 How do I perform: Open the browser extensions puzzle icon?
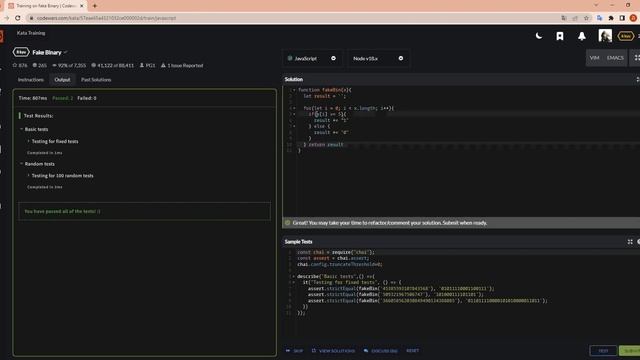coord(611,18)
